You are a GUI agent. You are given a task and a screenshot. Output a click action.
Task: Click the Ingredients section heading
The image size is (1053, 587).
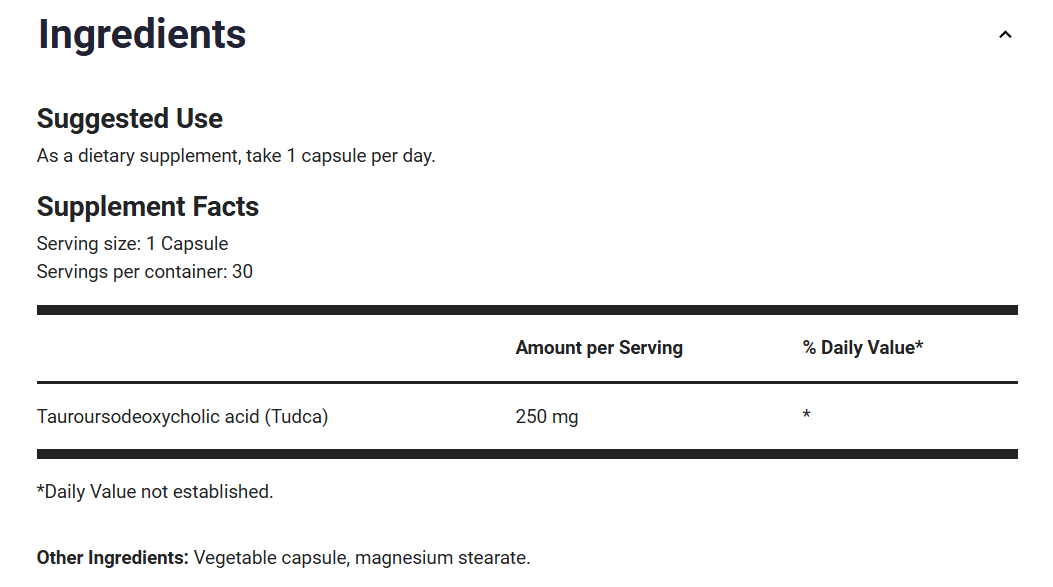[142, 35]
